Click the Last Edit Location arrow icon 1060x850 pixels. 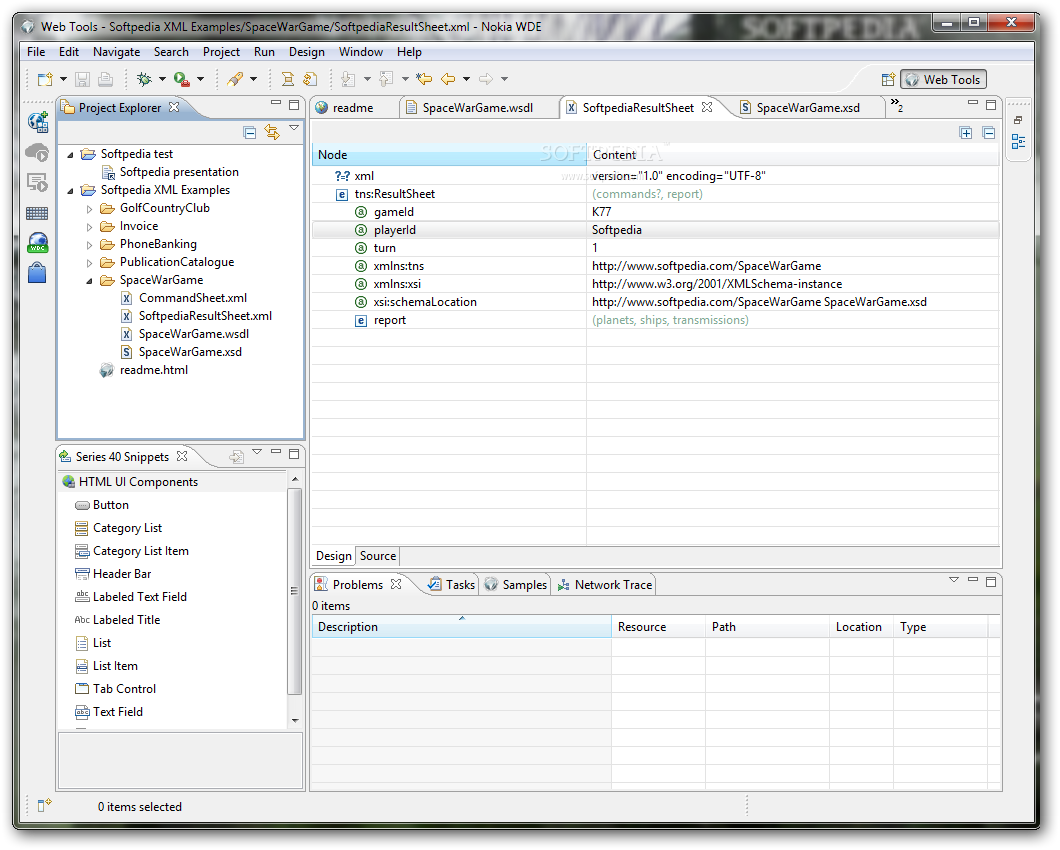424,79
